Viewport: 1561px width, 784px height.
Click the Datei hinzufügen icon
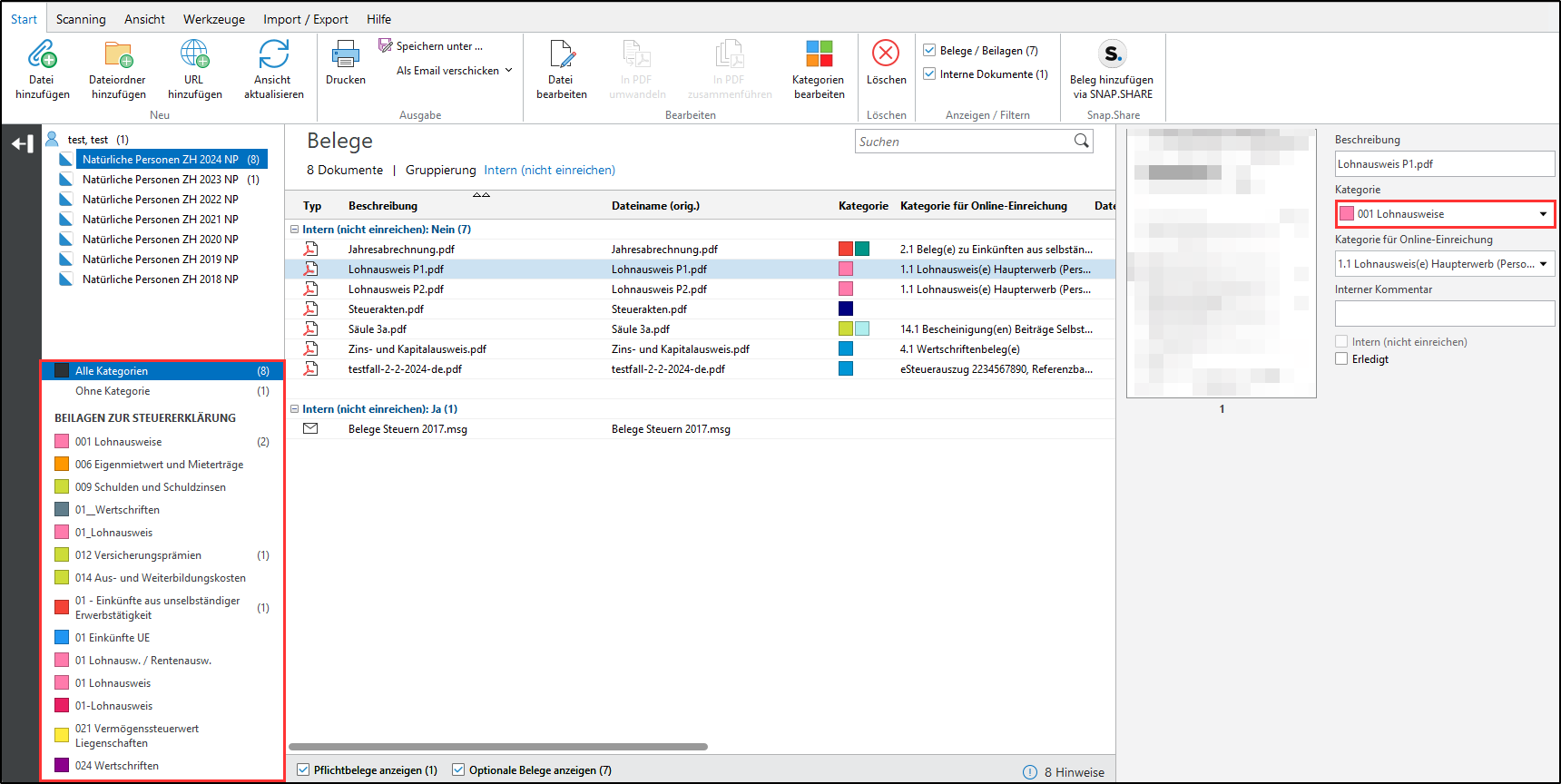tap(42, 54)
